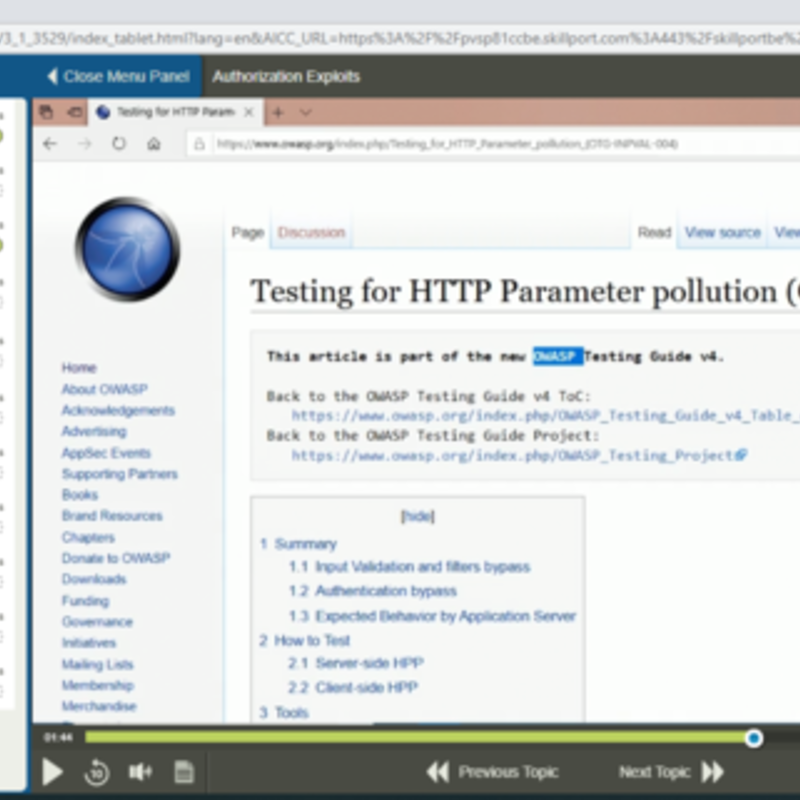Open Books sidebar link
Image resolution: width=800 pixels, height=800 pixels.
(x=80, y=495)
